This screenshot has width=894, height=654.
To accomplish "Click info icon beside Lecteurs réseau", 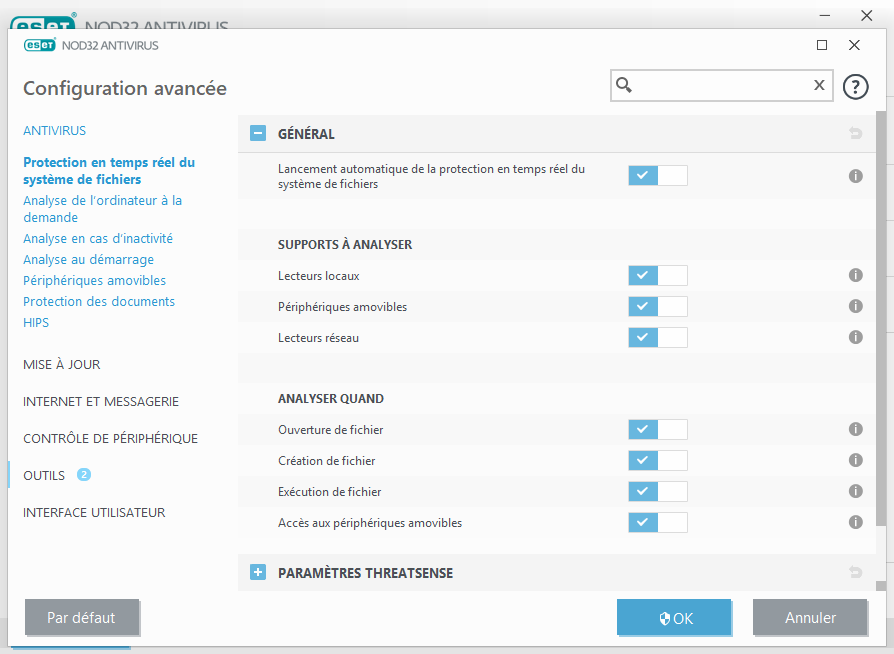I will point(855,337).
